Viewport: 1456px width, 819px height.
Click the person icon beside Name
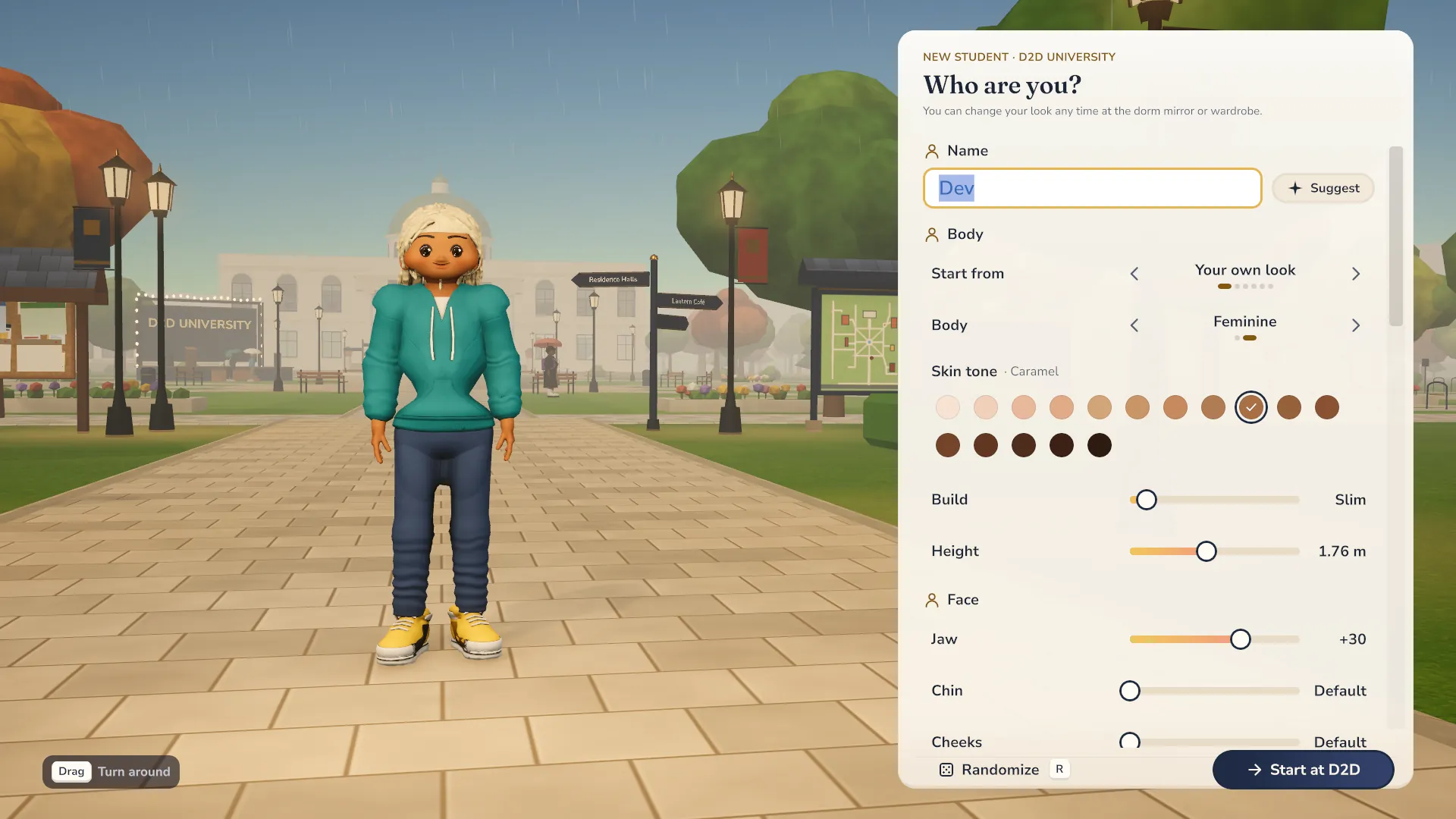coord(932,151)
